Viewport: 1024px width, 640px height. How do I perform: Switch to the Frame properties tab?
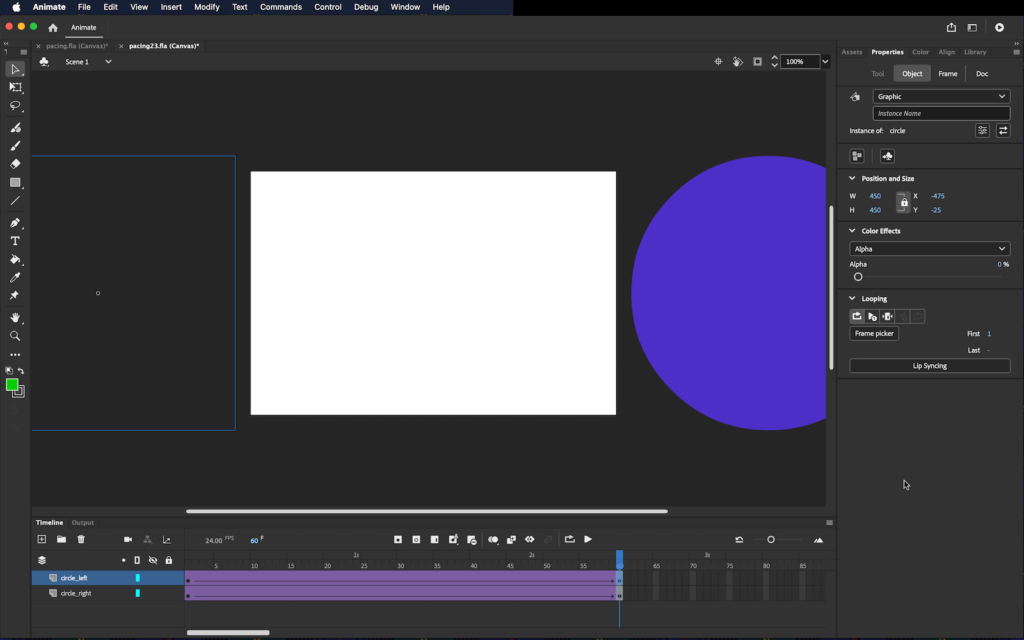947,73
